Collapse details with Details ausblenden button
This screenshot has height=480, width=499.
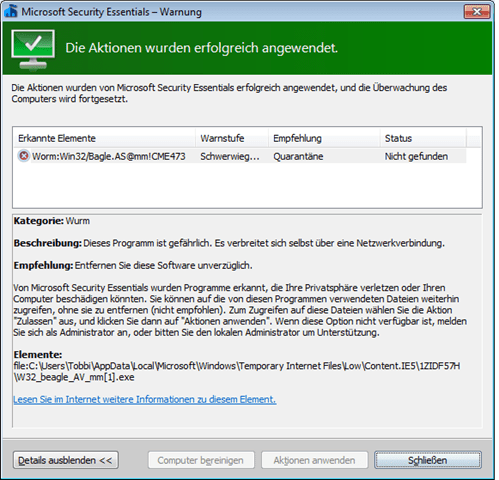tap(66, 460)
